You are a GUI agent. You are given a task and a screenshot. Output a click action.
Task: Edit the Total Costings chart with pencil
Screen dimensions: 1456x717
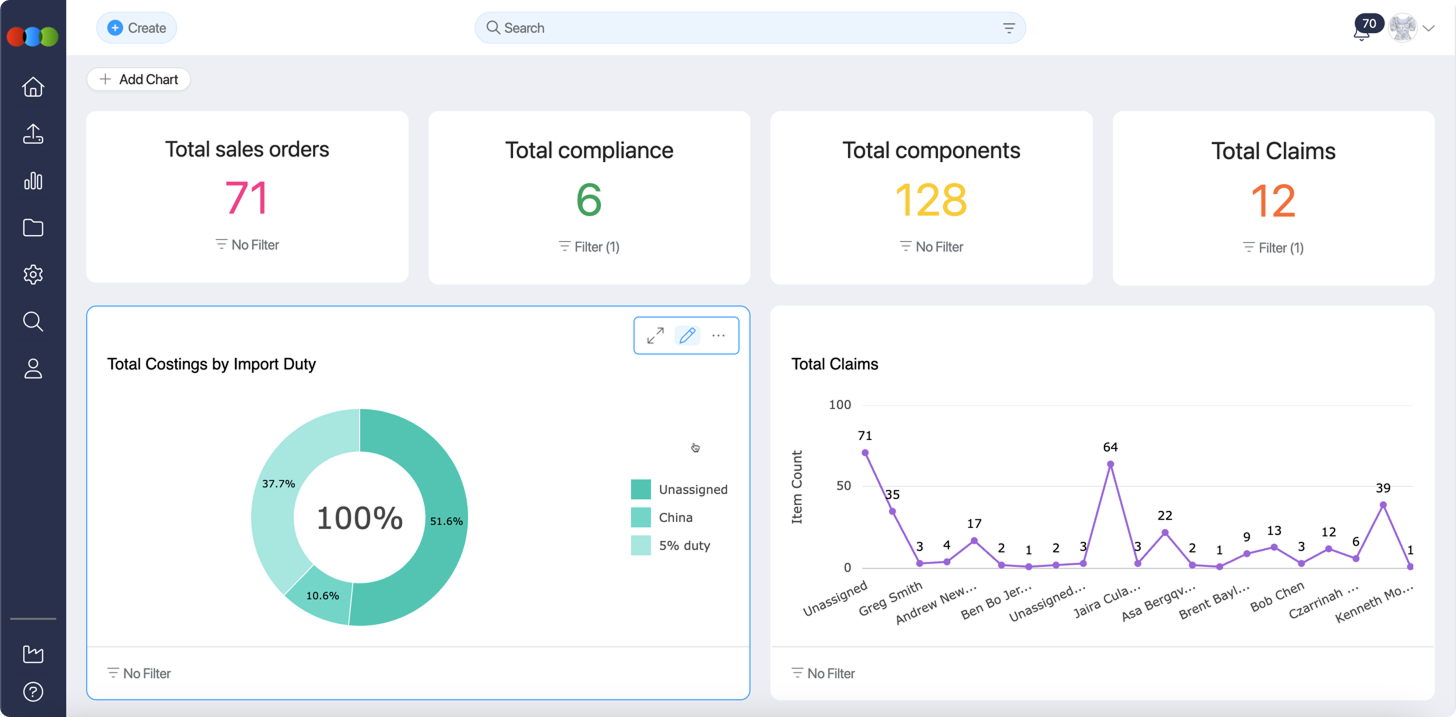687,336
